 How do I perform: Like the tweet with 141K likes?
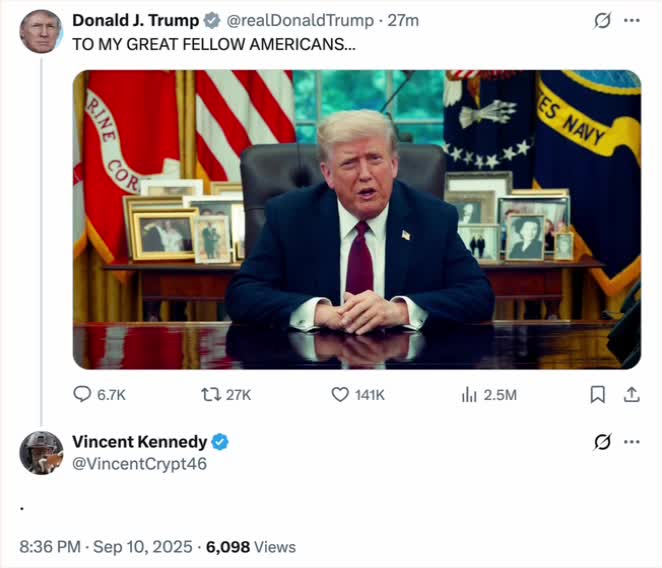coord(340,395)
